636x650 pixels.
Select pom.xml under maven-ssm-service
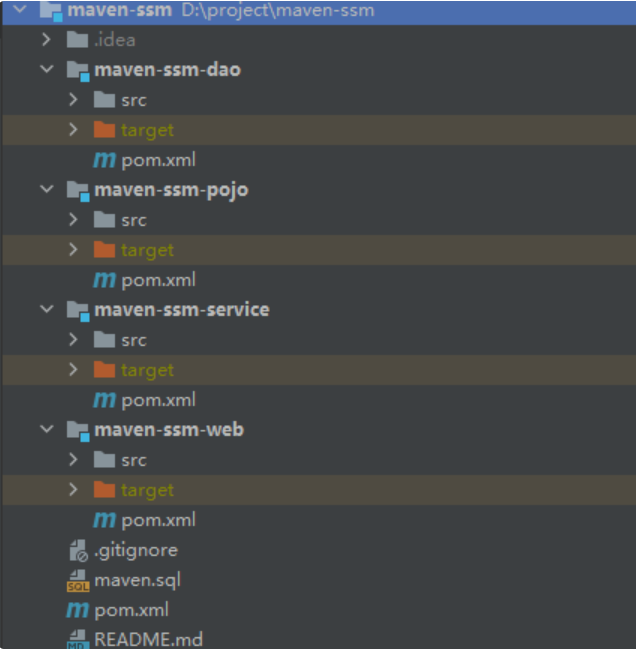(x=158, y=400)
